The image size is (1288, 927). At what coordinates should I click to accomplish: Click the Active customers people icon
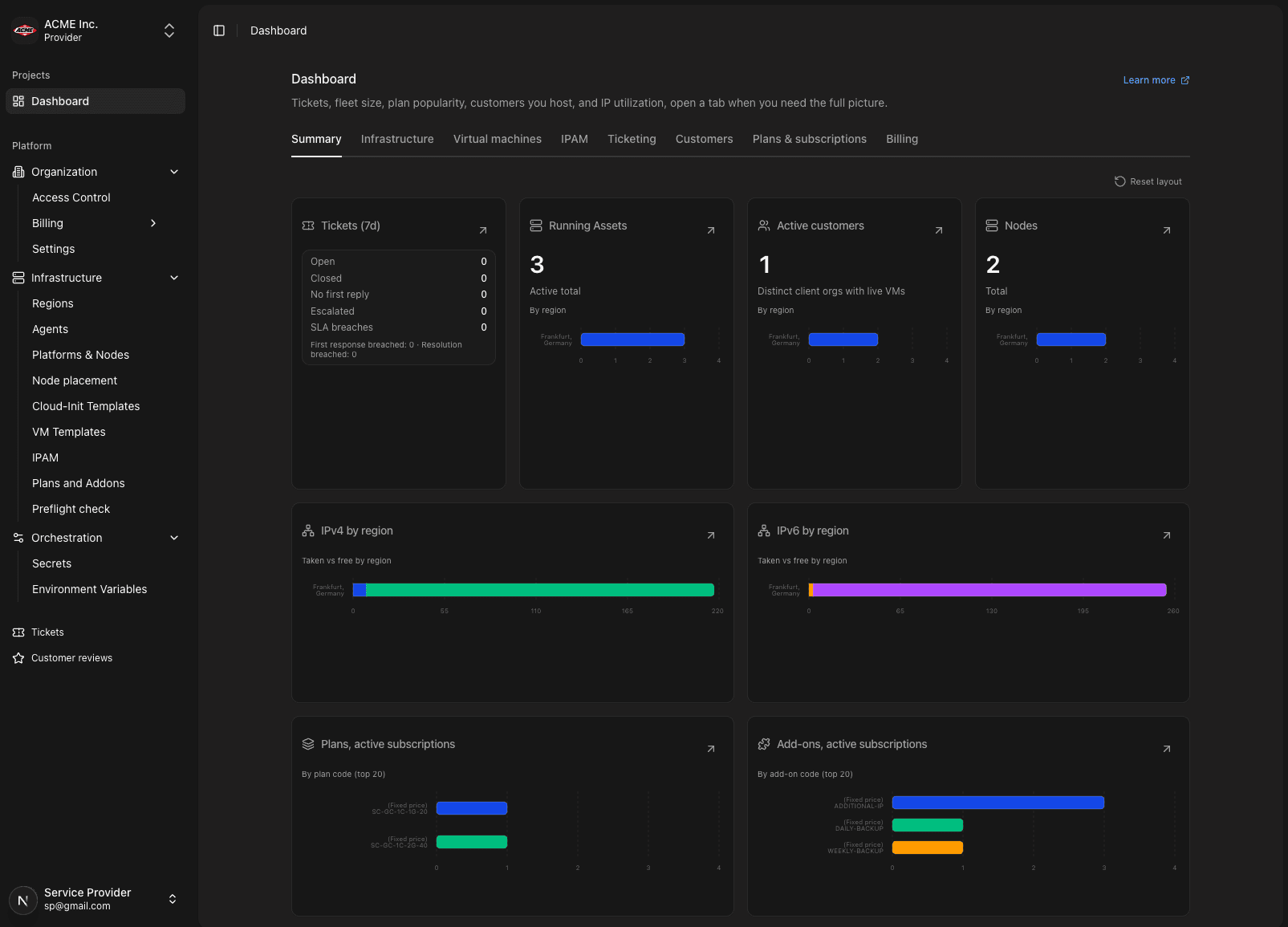(764, 226)
